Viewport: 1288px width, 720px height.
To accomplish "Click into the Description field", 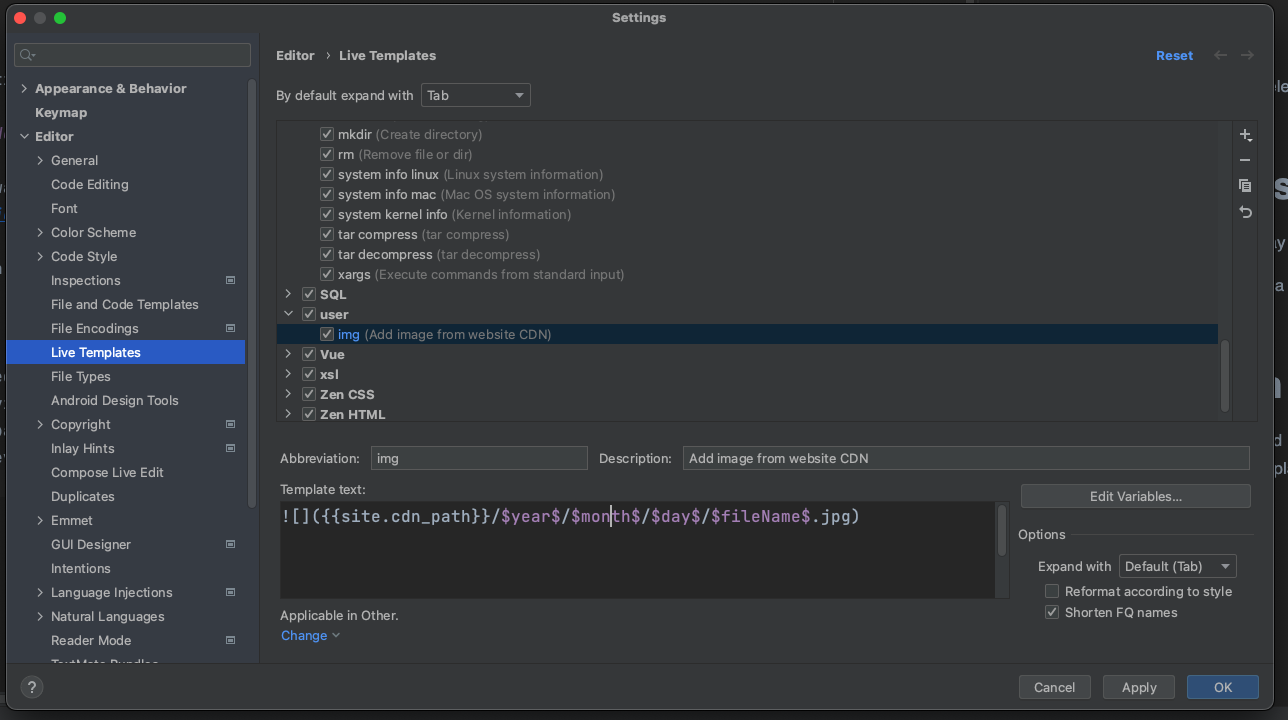I will click(x=966, y=458).
